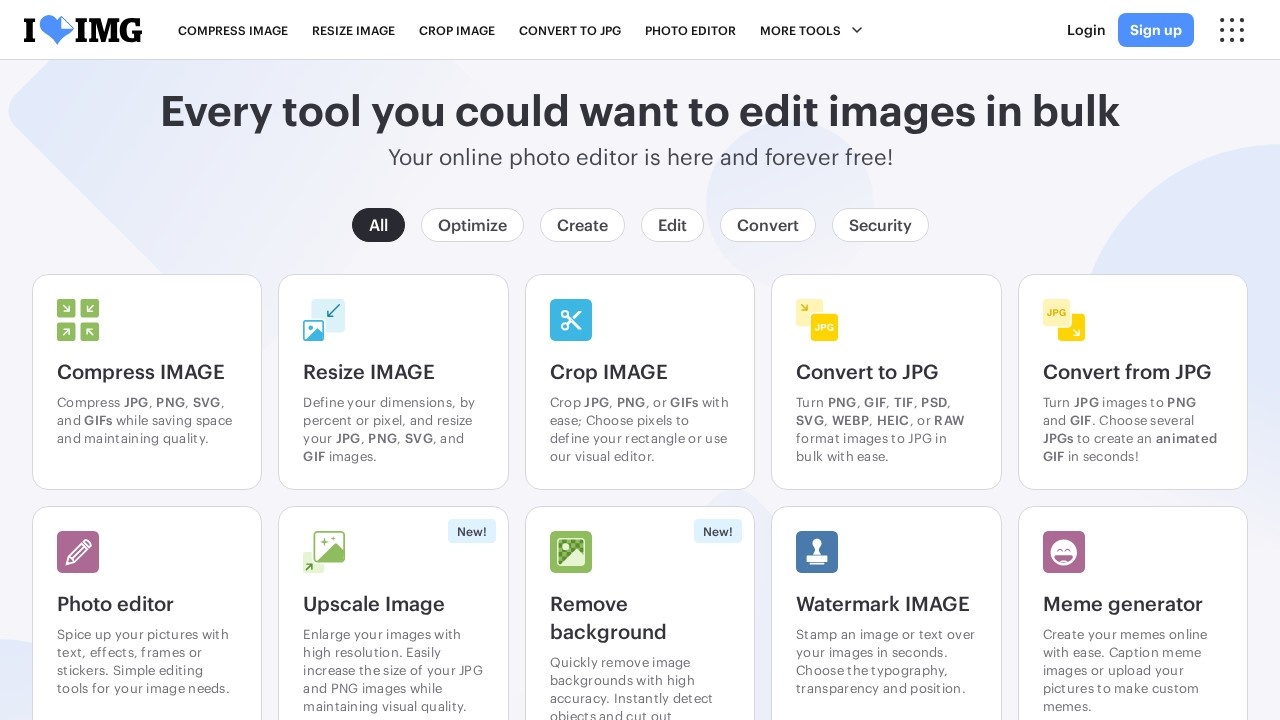The width and height of the screenshot is (1280, 720).
Task: Click the Sign up button
Action: click(1155, 30)
